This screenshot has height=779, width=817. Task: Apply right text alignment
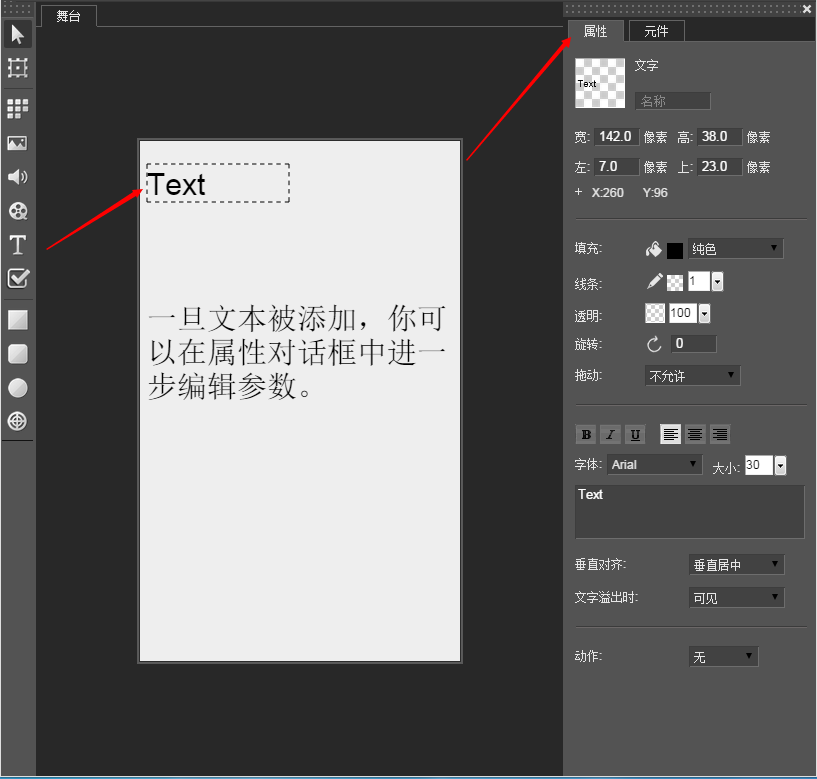[720, 434]
